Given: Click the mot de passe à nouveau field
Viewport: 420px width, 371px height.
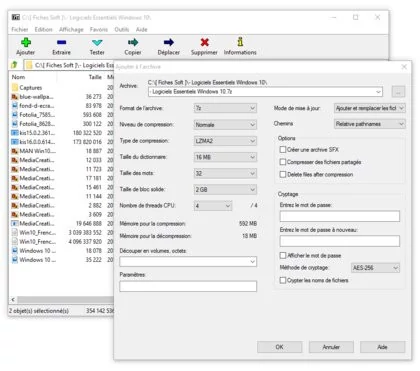Looking at the screenshot, I should point(340,241).
